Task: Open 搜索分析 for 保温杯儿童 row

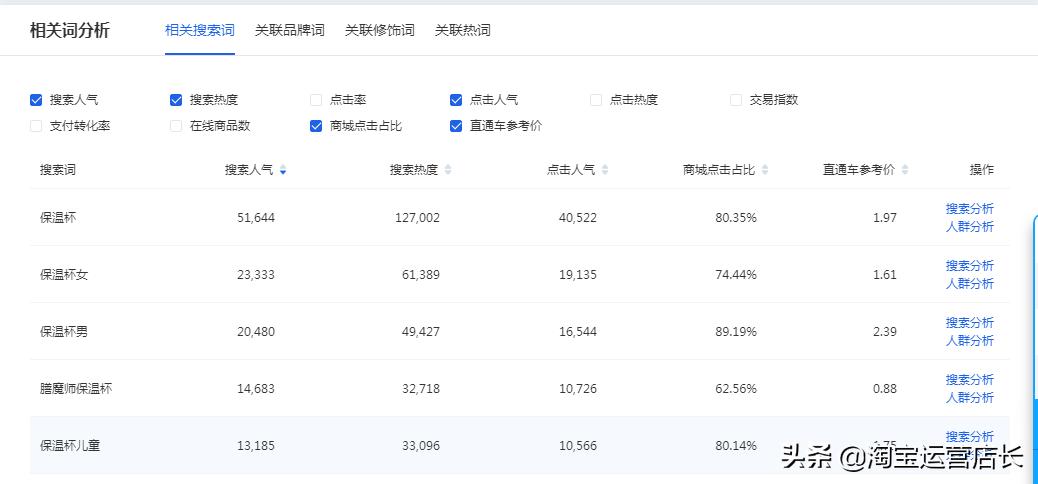Action: pyautogui.click(x=970, y=437)
